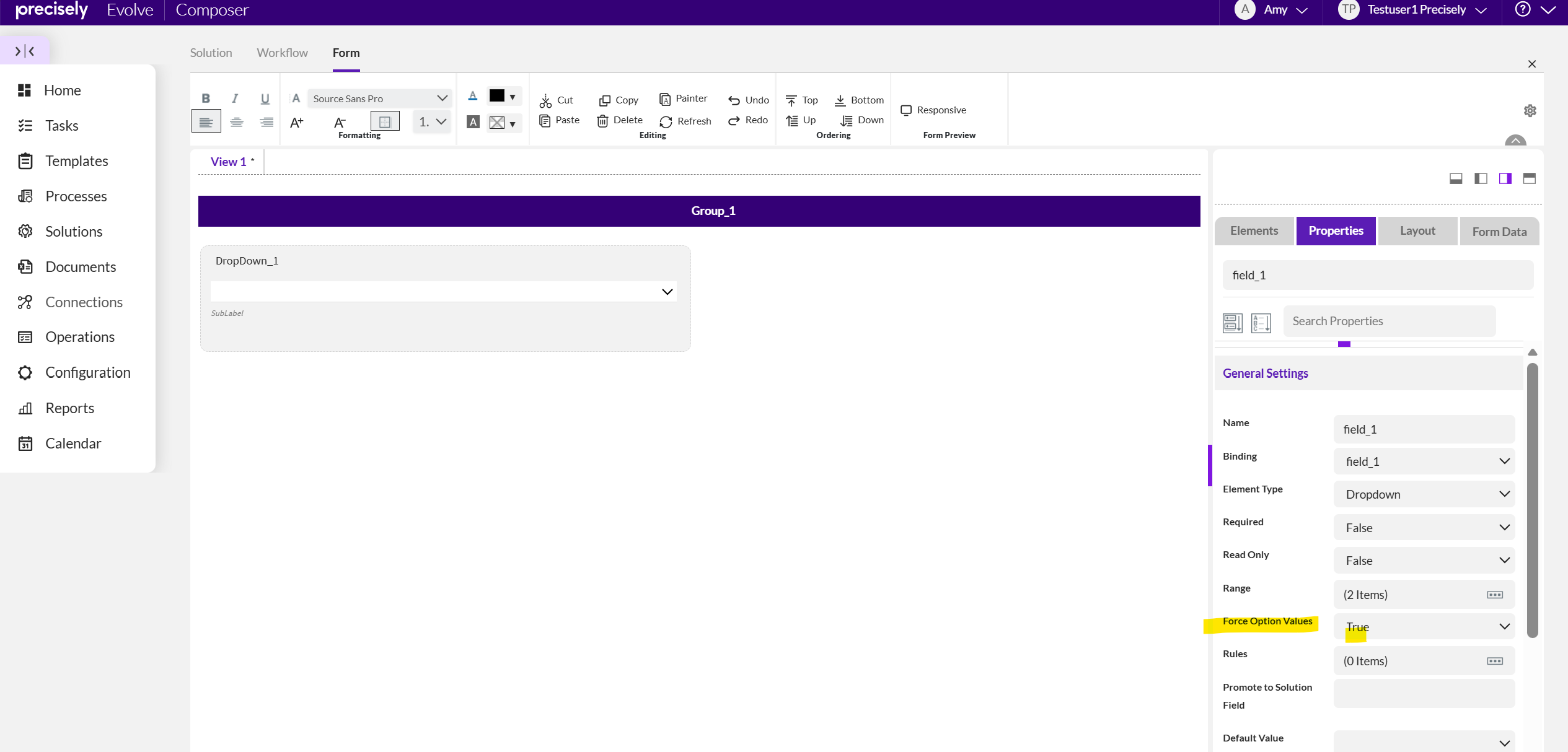This screenshot has width=1568, height=752.
Task: Open the Element Type dropdown
Action: pyautogui.click(x=1424, y=494)
